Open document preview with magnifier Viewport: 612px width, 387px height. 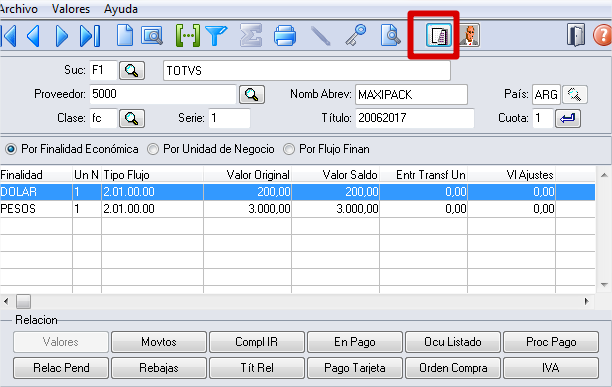[390, 35]
